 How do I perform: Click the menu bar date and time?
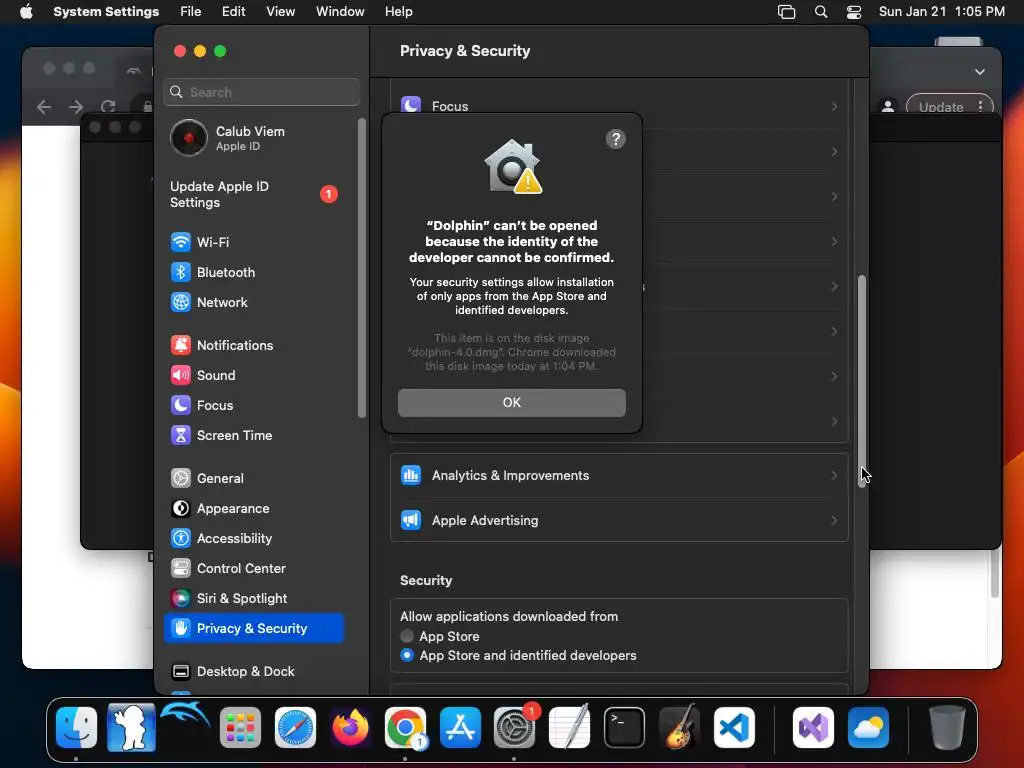(x=942, y=12)
